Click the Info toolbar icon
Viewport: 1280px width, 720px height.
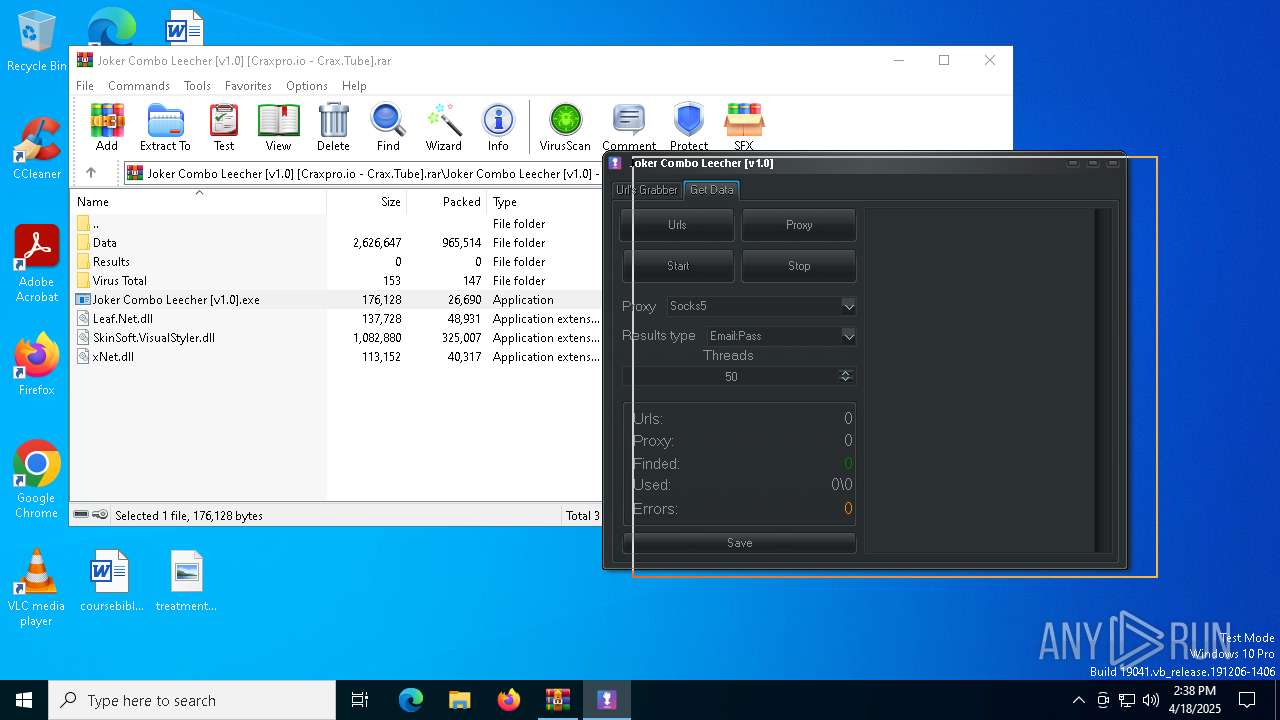click(498, 127)
